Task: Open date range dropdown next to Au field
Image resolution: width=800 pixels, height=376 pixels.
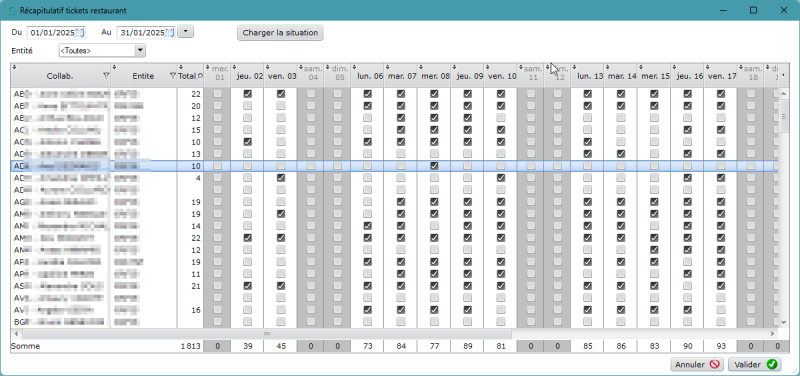Action: coord(186,32)
